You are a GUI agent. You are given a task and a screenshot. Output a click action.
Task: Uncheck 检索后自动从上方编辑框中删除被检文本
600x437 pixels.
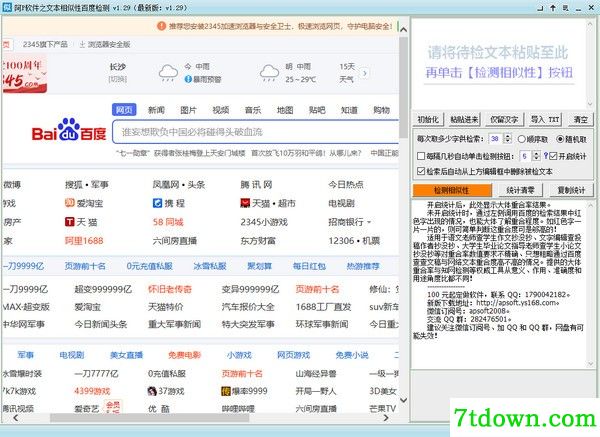coord(421,171)
